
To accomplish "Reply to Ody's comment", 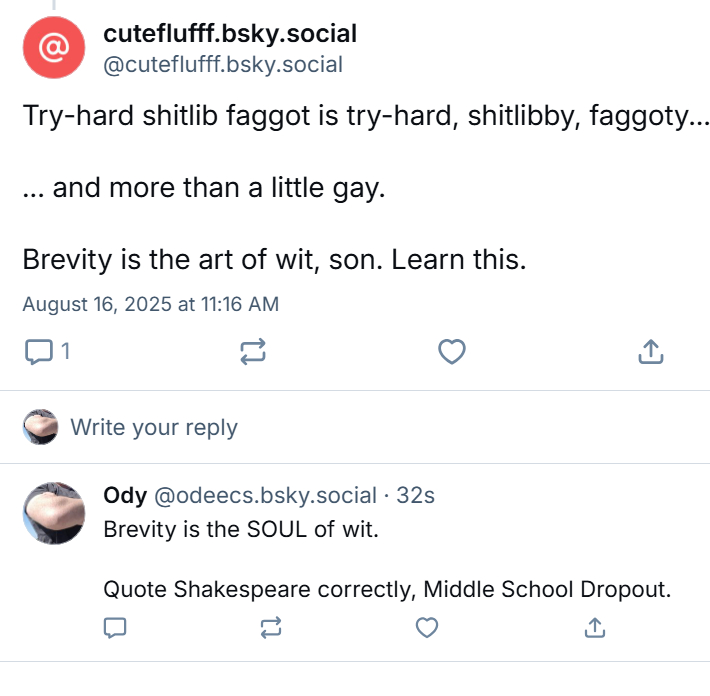I will coord(115,627).
